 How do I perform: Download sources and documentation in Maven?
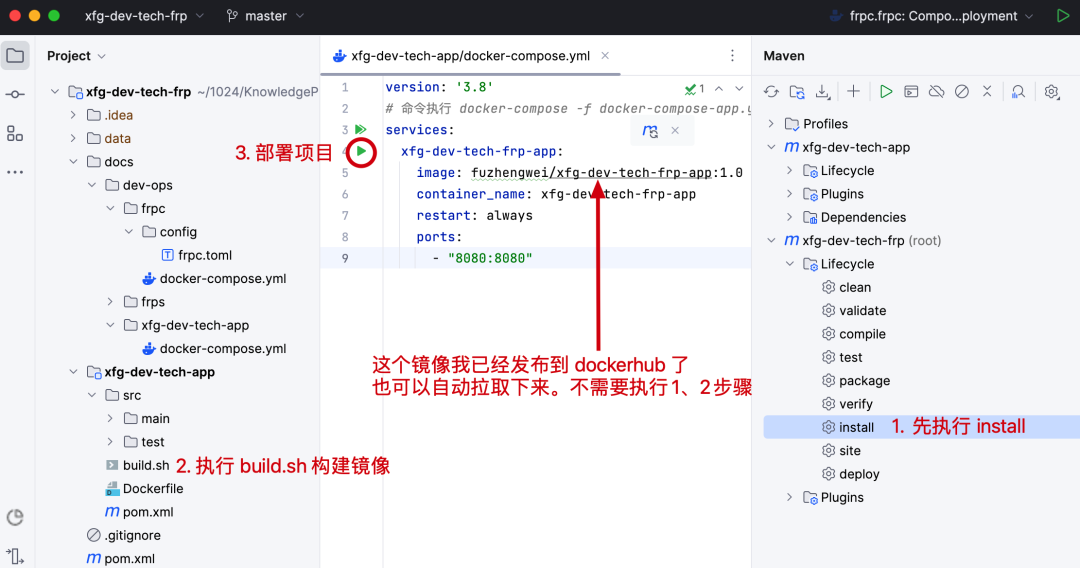click(x=822, y=92)
